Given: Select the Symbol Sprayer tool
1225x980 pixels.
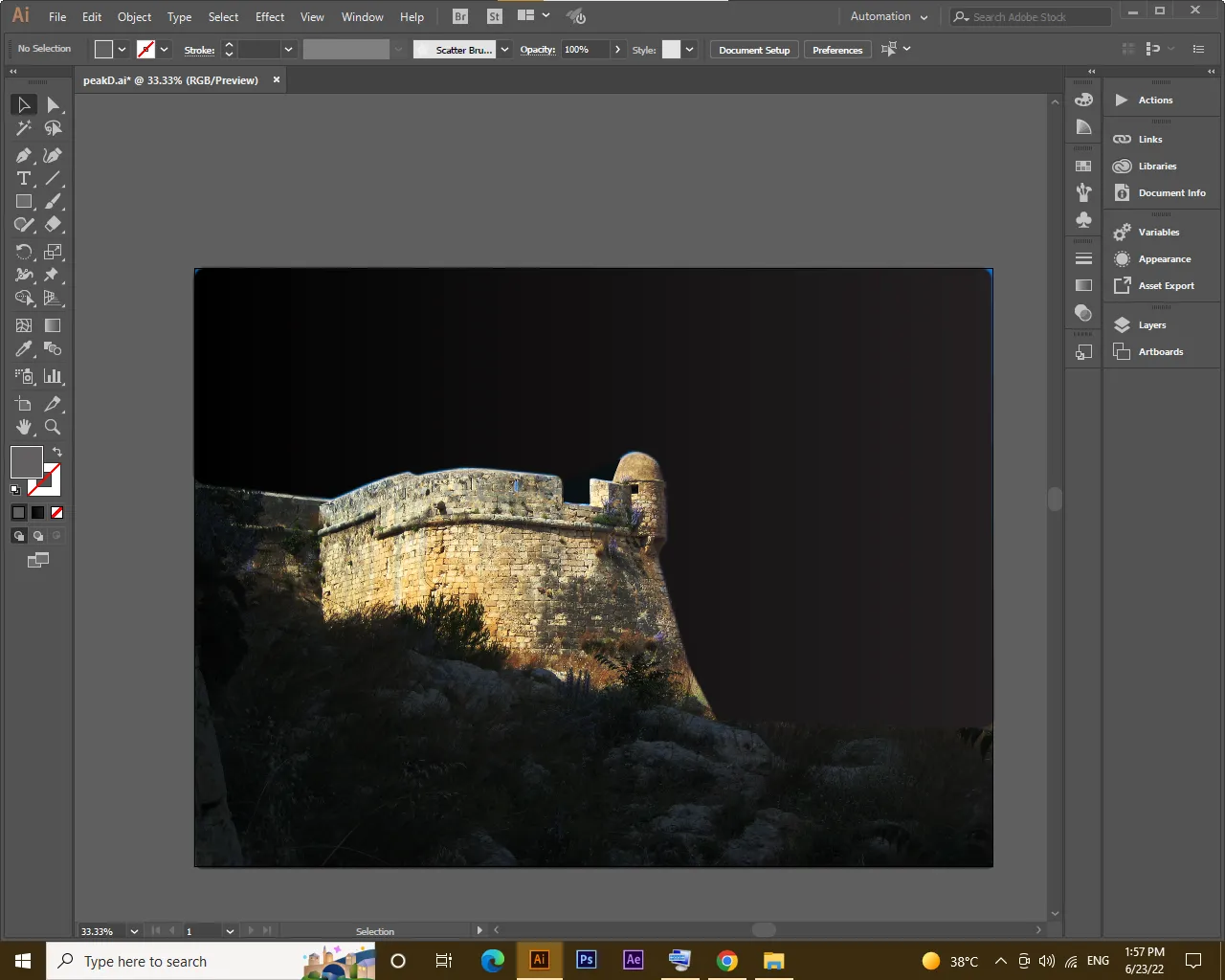Looking at the screenshot, I should click(24, 376).
